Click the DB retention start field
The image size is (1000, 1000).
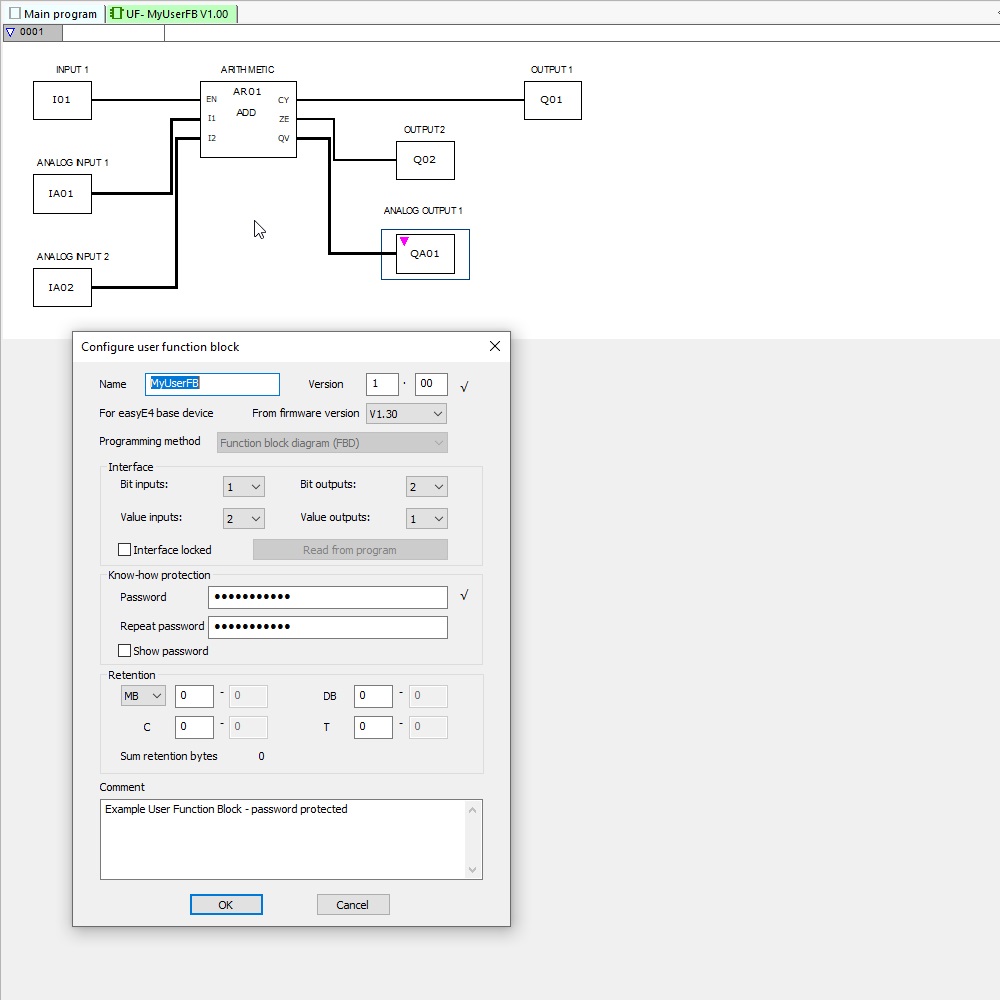click(x=374, y=696)
